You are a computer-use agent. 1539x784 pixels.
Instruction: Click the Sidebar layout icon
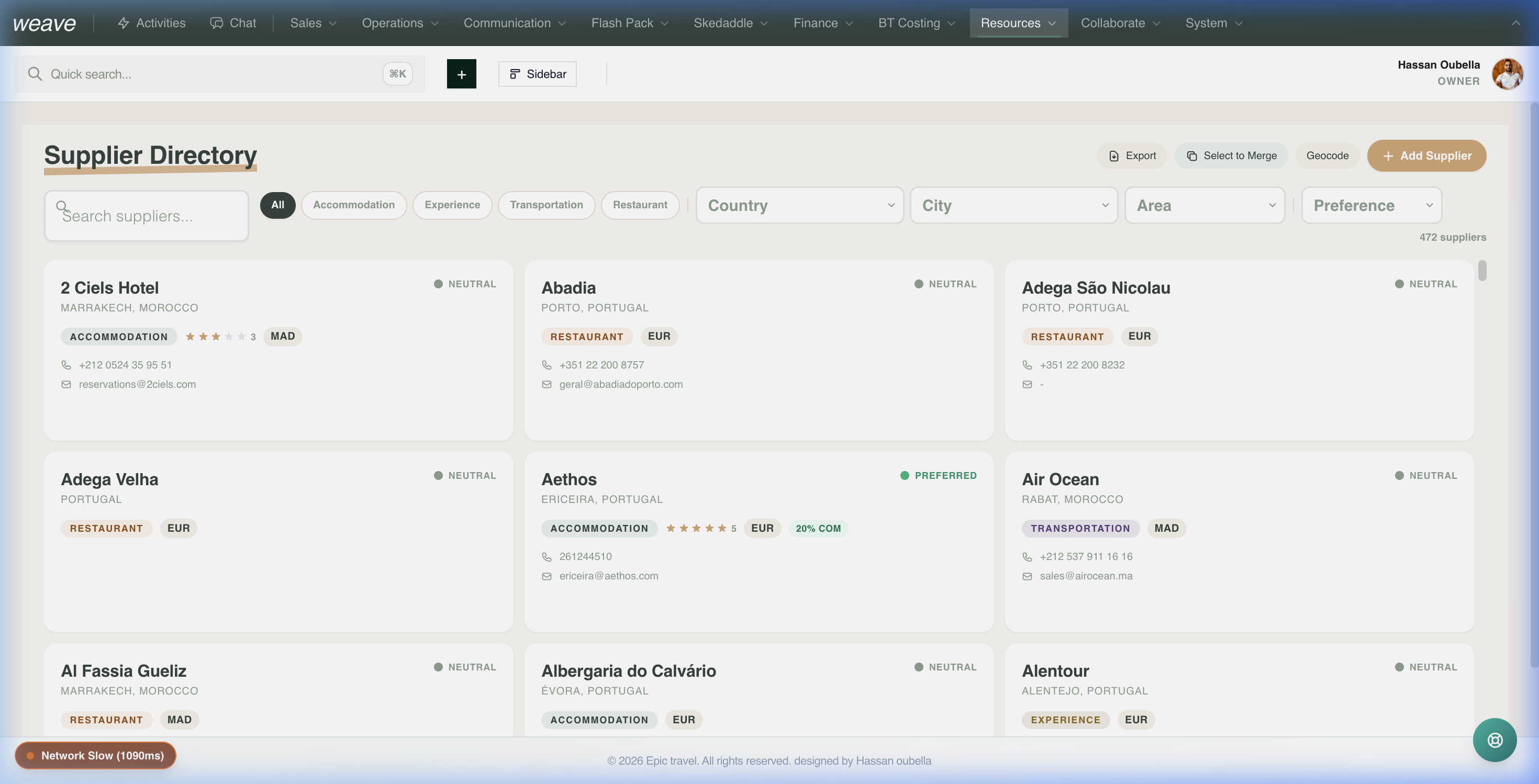pyautogui.click(x=515, y=74)
